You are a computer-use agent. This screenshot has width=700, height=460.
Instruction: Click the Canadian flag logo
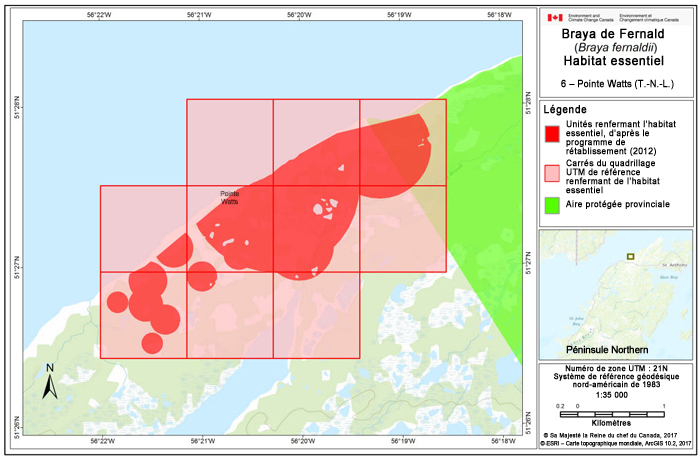554,18
